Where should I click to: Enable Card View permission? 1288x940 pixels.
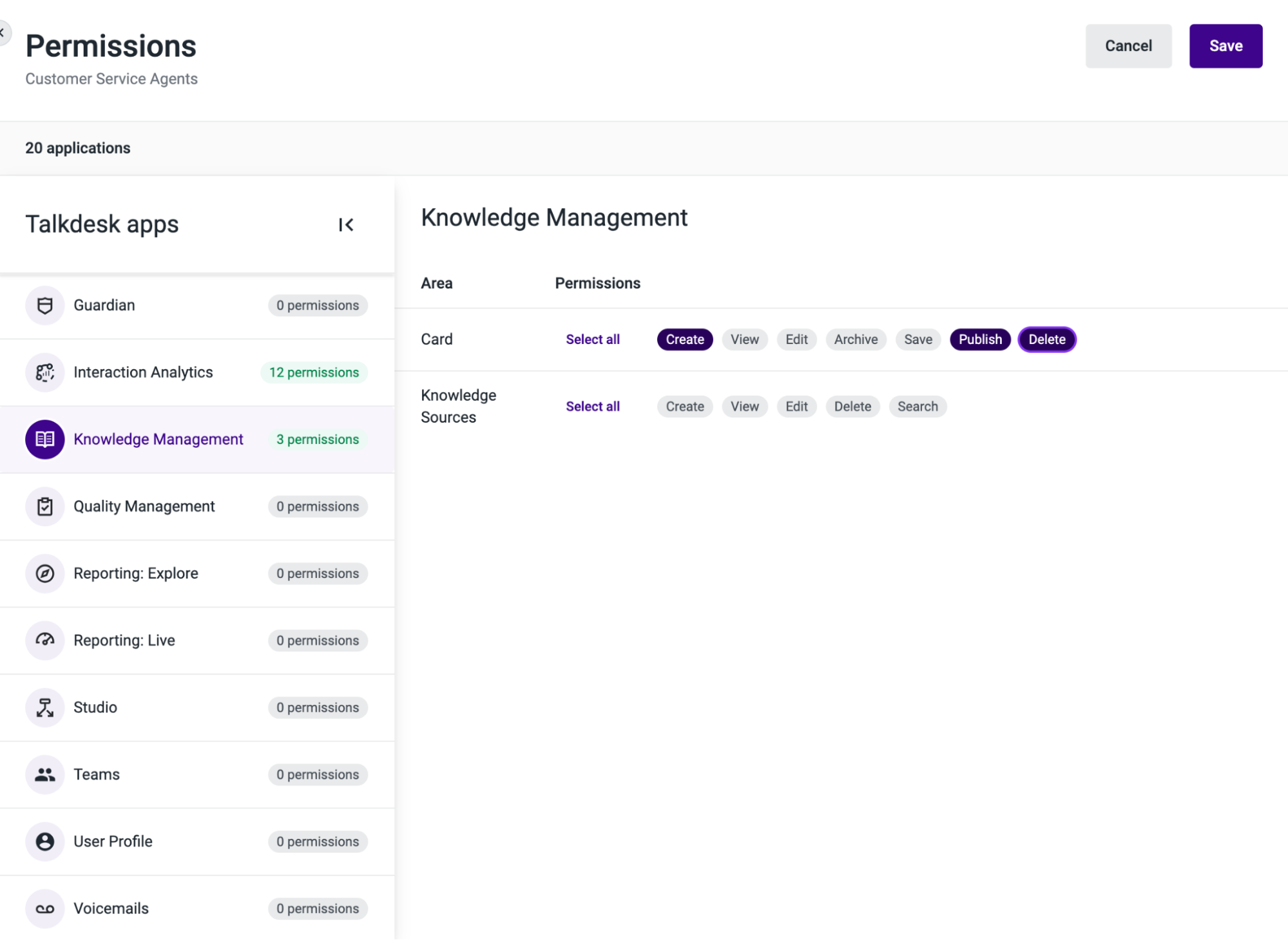tap(745, 340)
